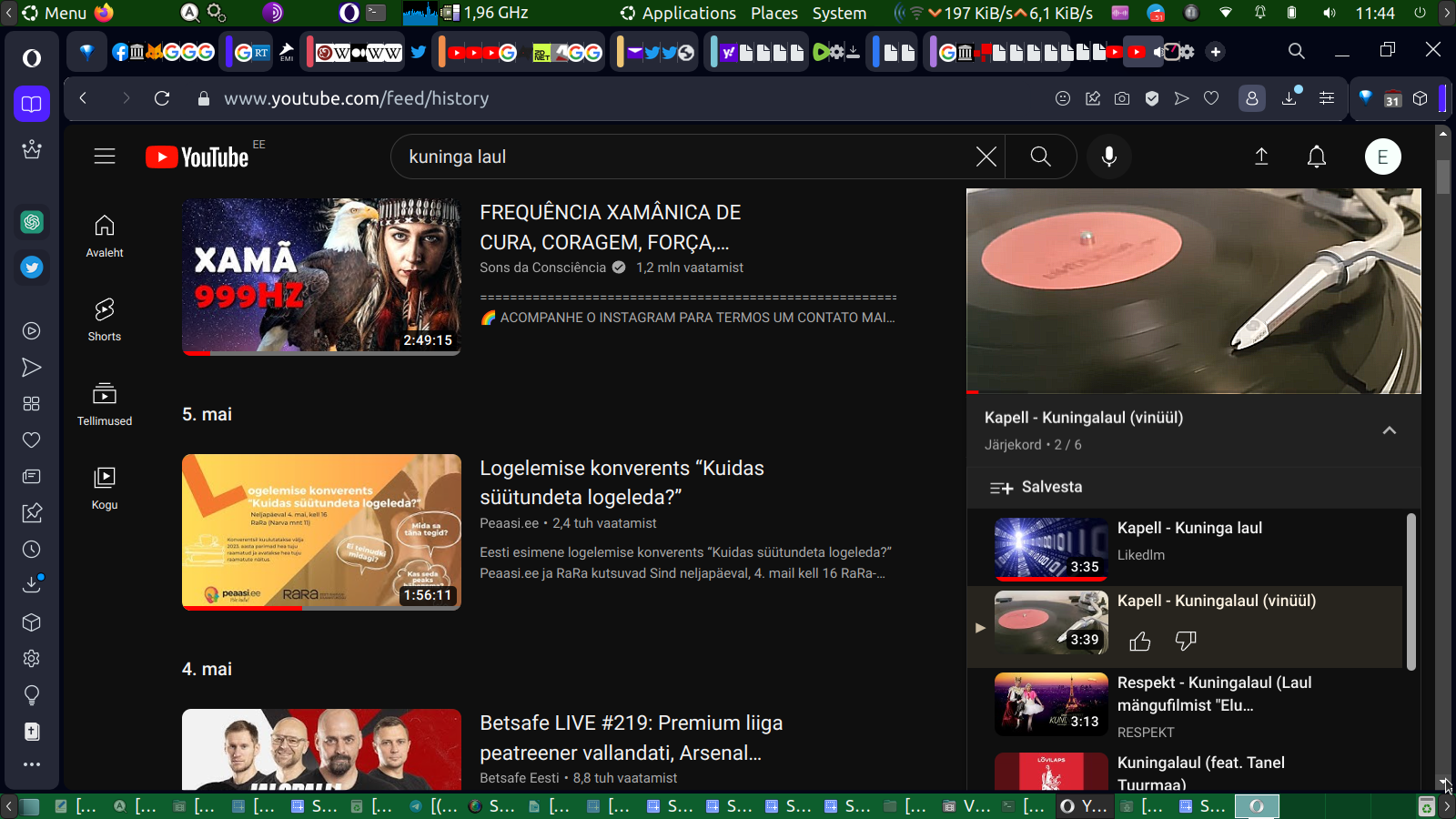Open Opera sidebar settings gear
Image resolution: width=1456 pixels, height=819 pixels.
[x=32, y=658]
